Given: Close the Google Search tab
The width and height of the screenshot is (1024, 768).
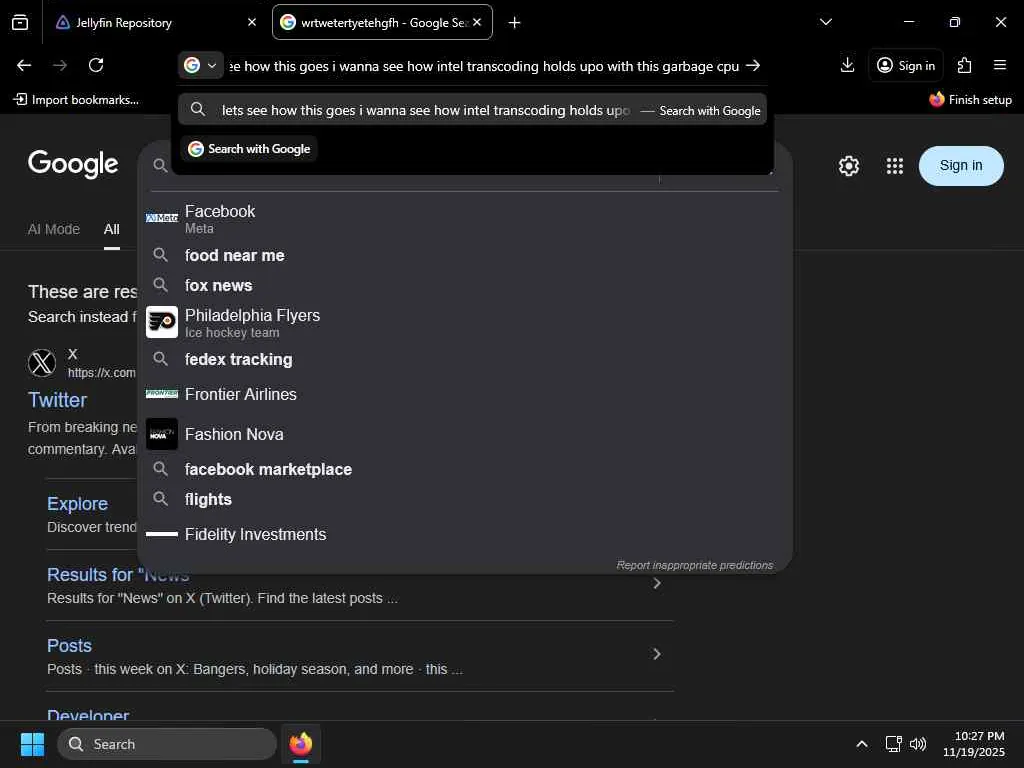Looking at the screenshot, I should (x=477, y=22).
